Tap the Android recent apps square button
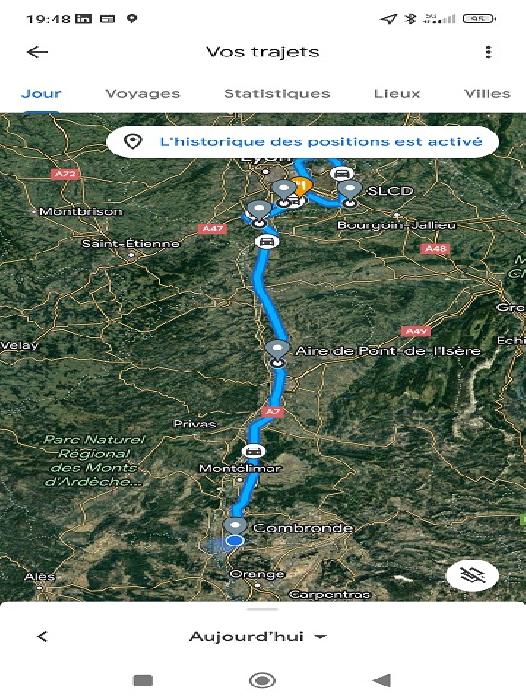The image size is (526, 700). [x=143, y=681]
